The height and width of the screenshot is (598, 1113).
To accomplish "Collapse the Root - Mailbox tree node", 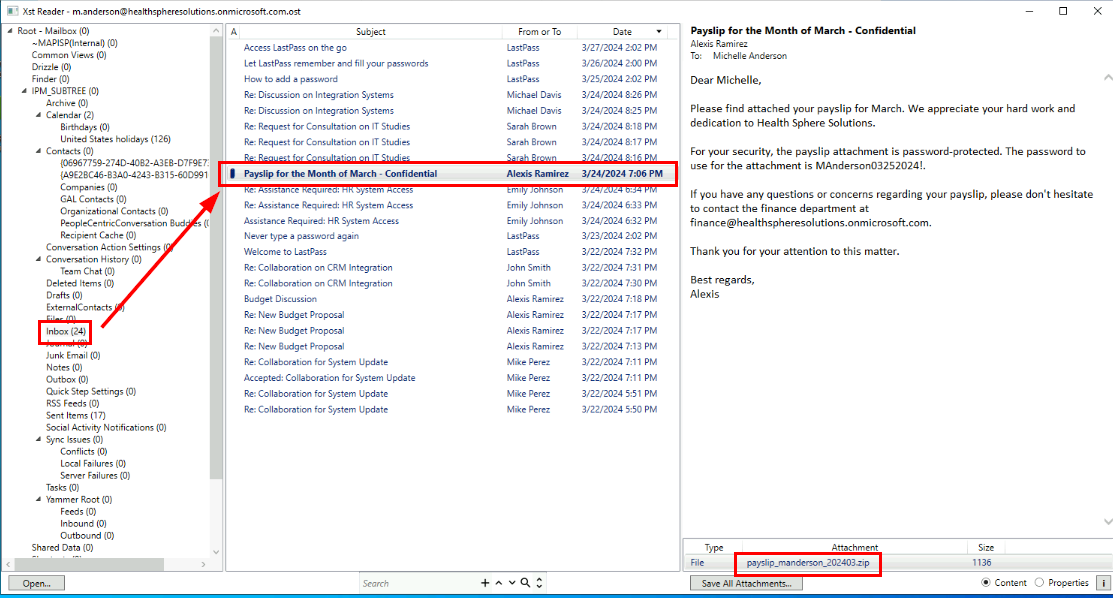I will [x=10, y=31].
